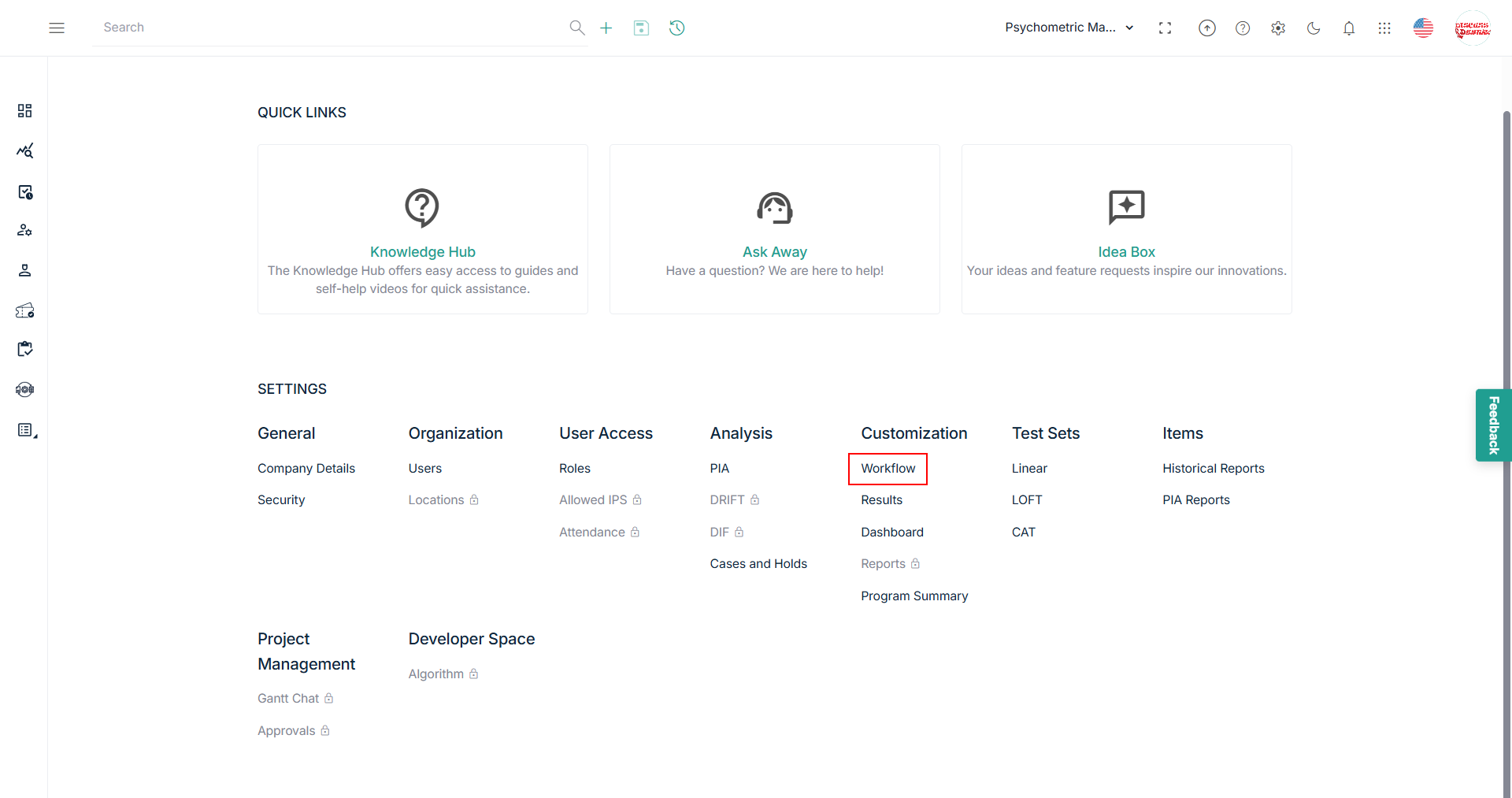Open the hamburger navigation menu

[x=57, y=28]
